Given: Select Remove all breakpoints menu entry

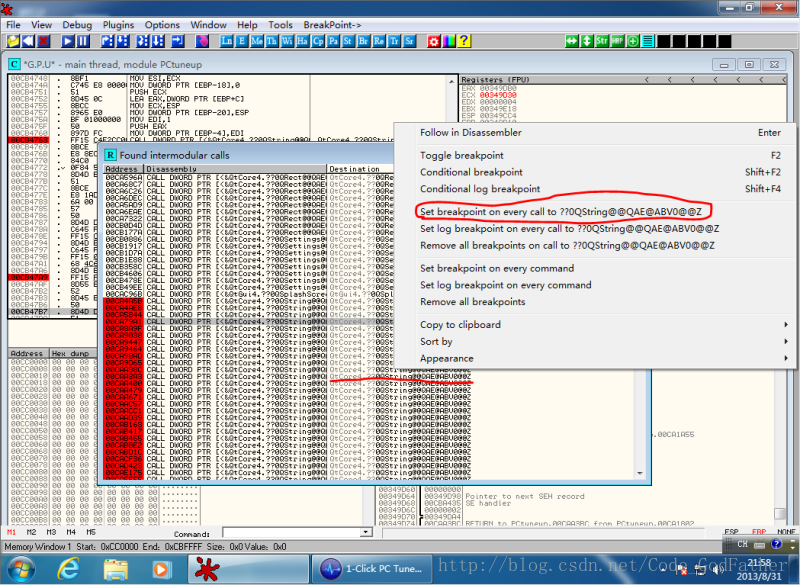Looking at the screenshot, I should pyautogui.click(x=594, y=302).
